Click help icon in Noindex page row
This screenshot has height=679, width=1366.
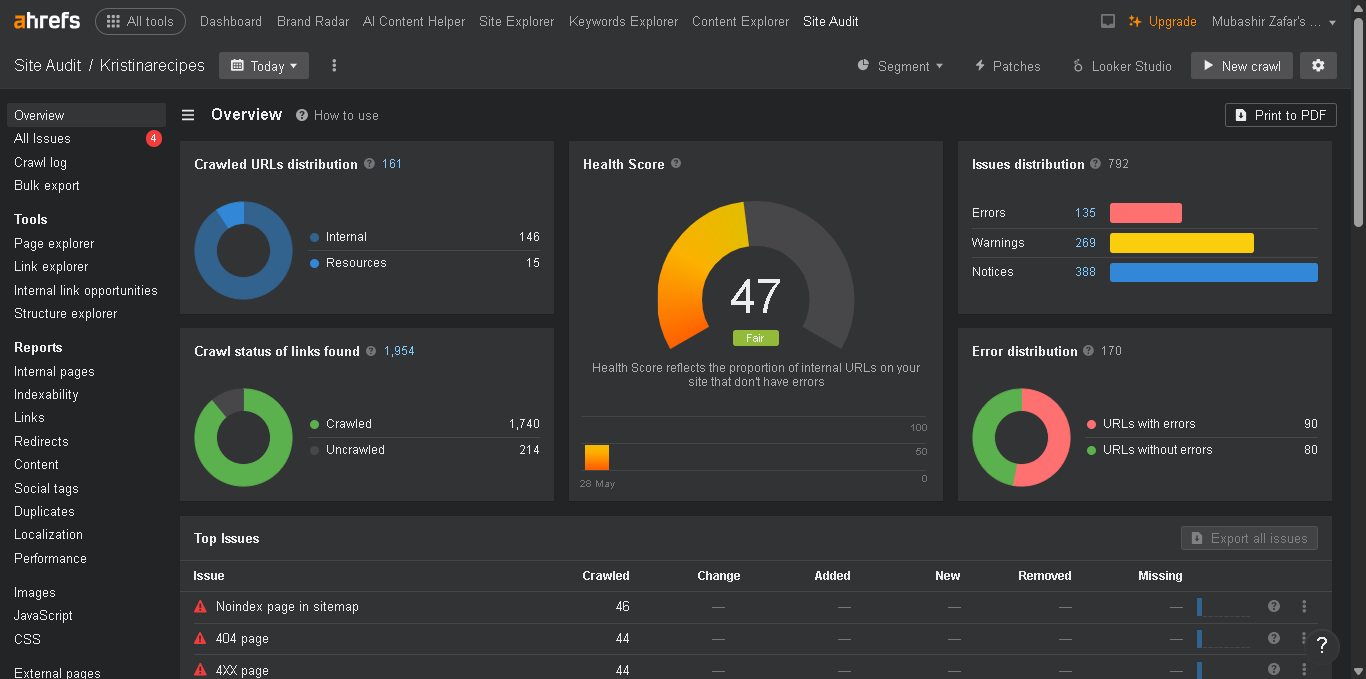[1274, 606]
